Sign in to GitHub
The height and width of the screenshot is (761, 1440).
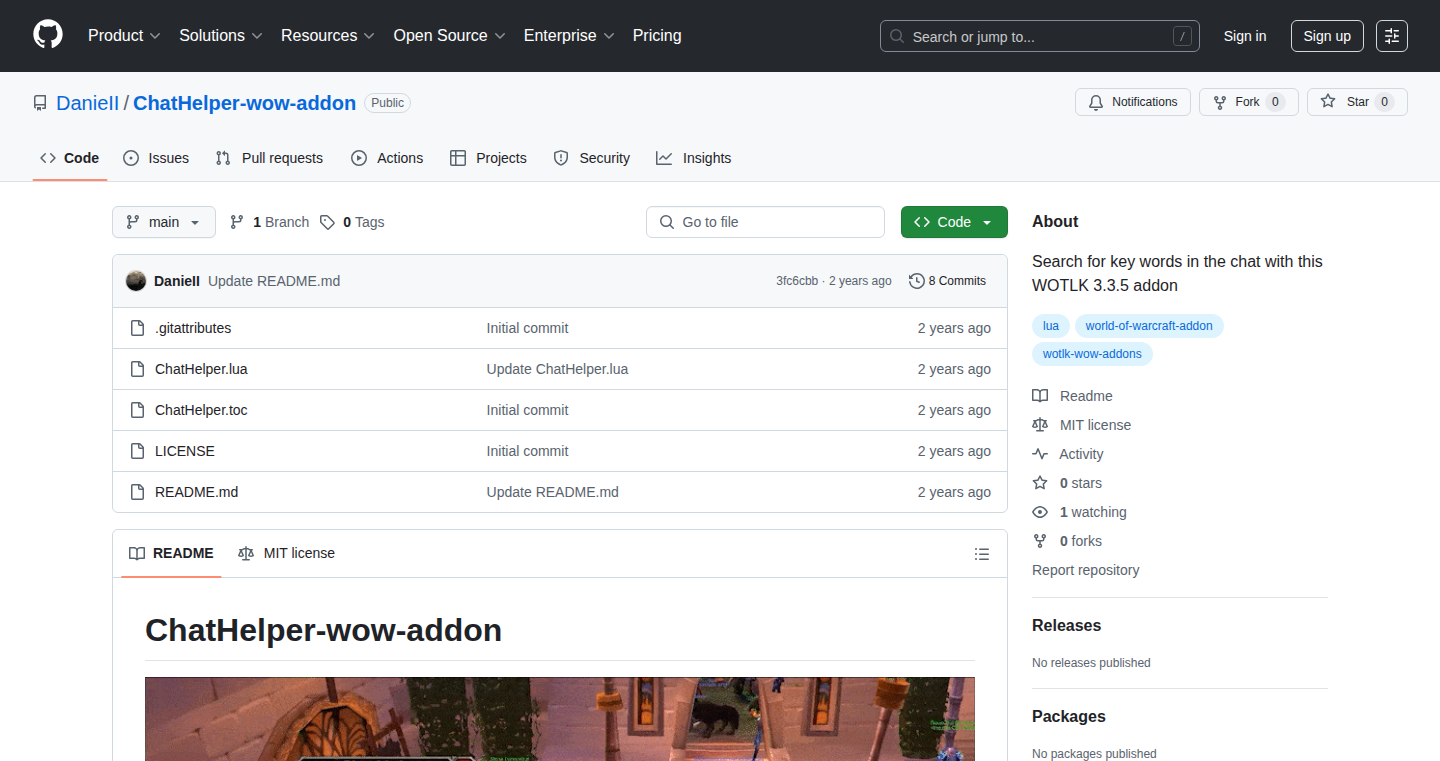coord(1245,36)
